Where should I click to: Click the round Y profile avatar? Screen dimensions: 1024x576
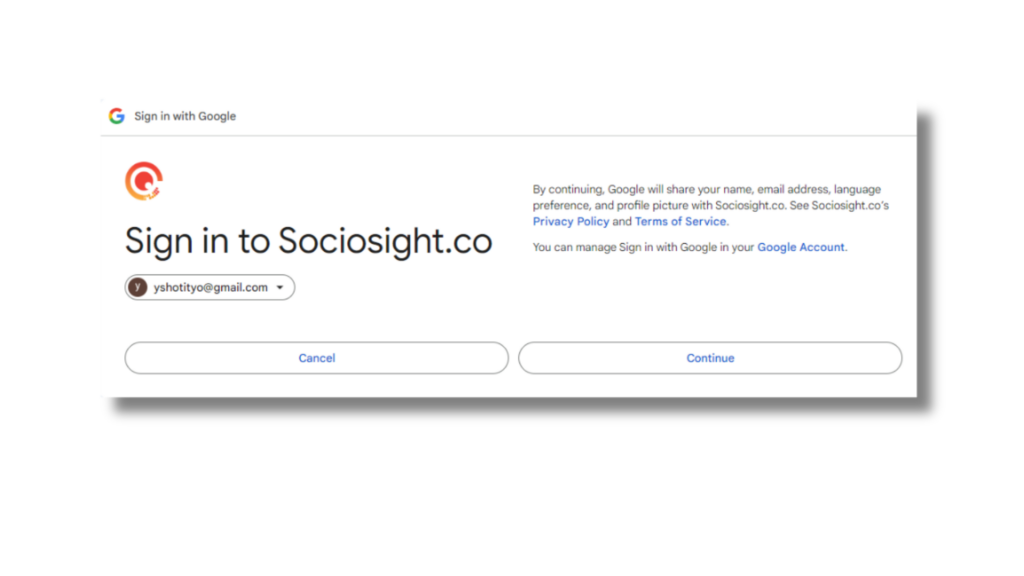pyautogui.click(x=138, y=287)
